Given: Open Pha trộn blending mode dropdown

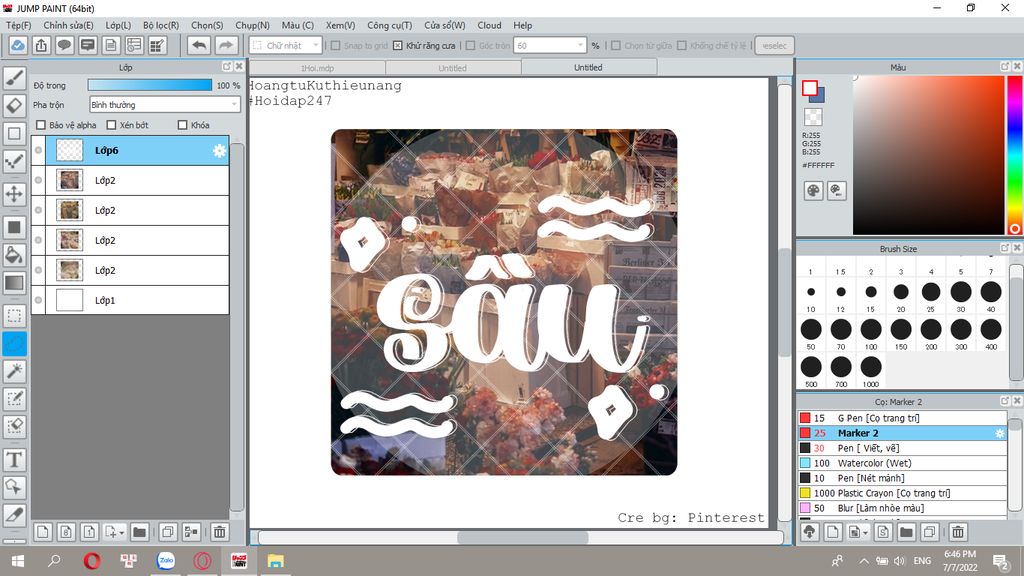Looking at the screenshot, I should tap(165, 104).
